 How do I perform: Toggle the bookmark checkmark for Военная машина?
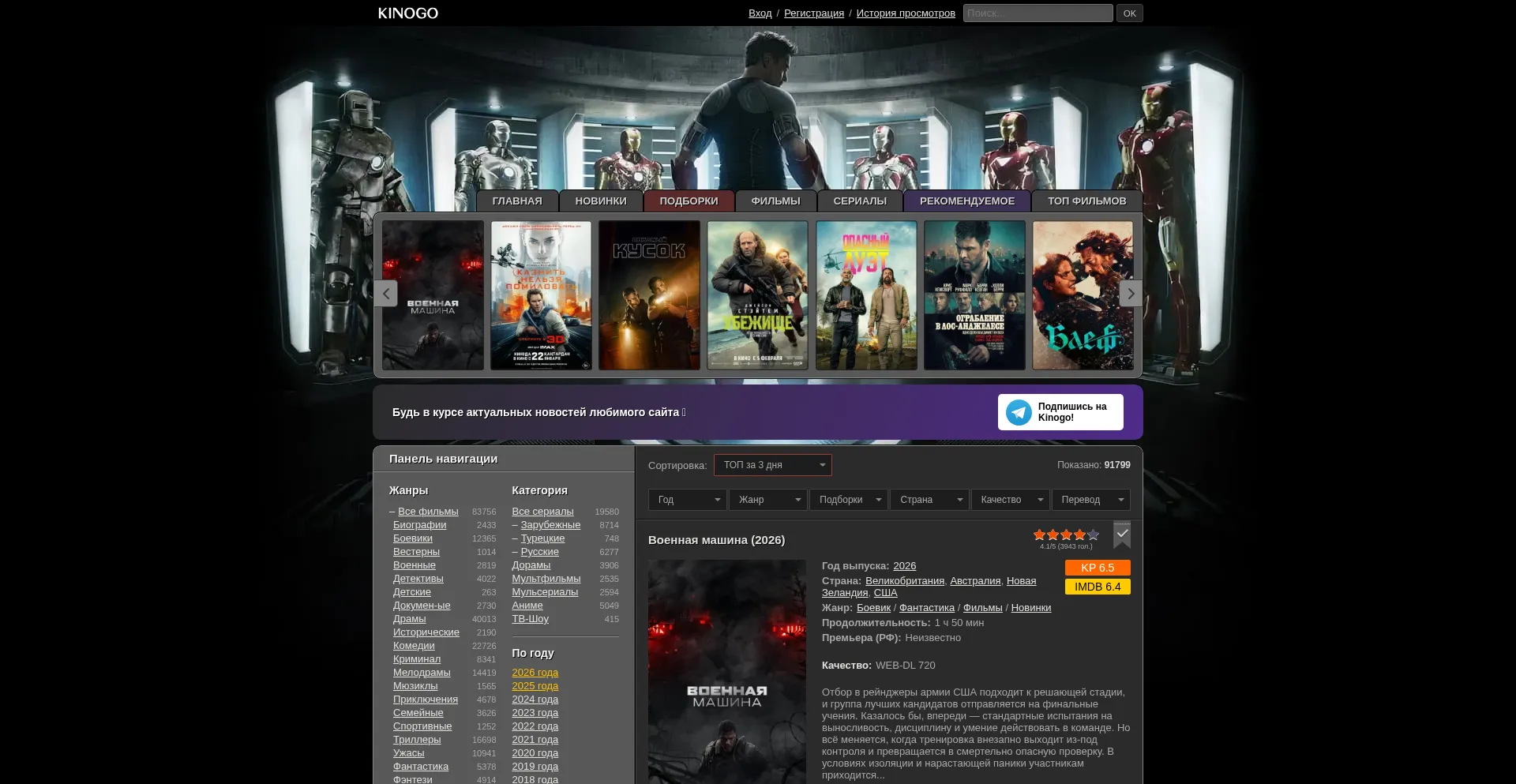click(1122, 535)
